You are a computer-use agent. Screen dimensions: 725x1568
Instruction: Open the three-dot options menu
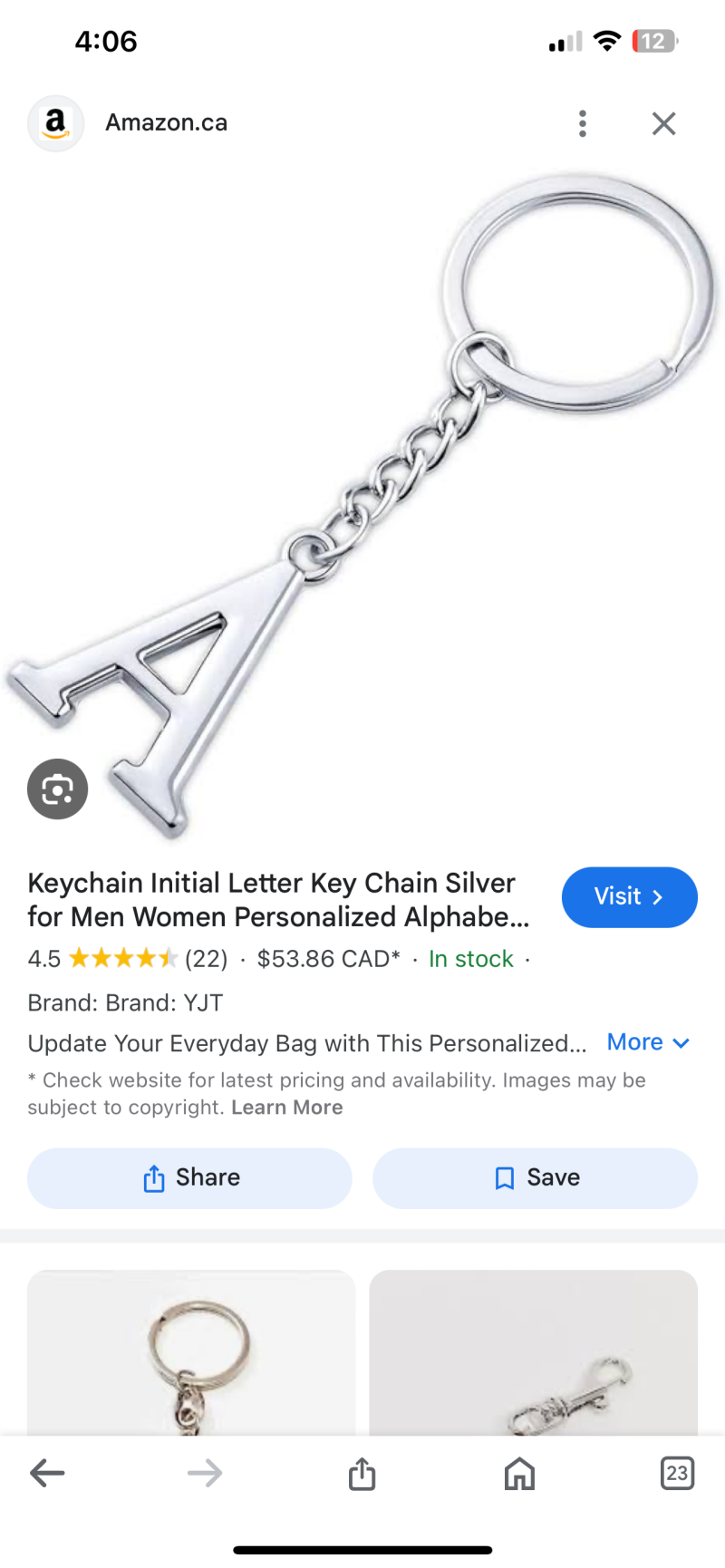pos(583,123)
